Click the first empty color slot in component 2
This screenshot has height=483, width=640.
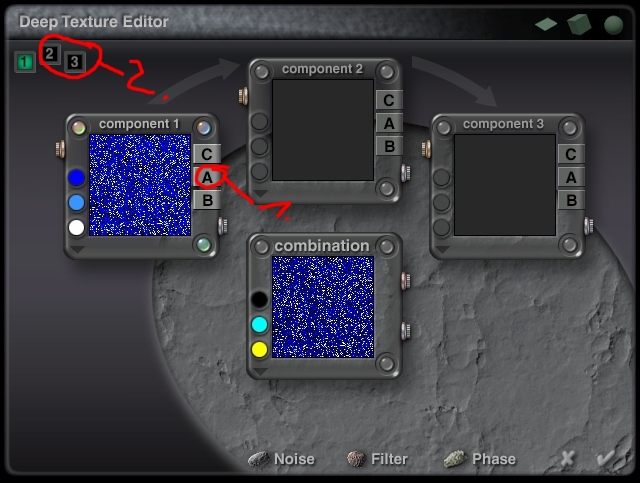[x=259, y=122]
